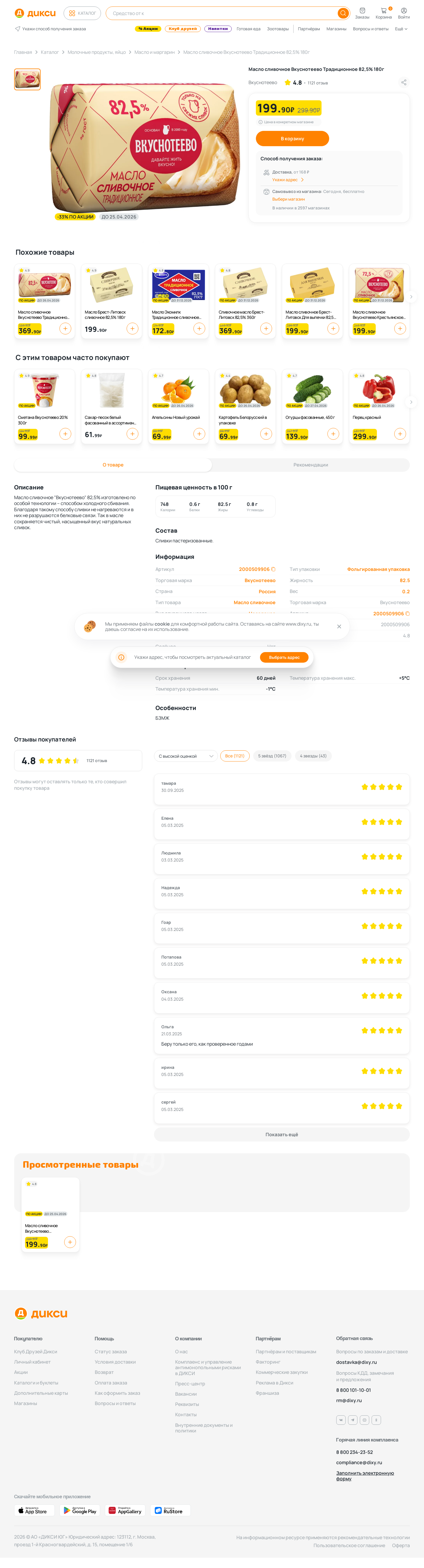Click the share icon next to the rating
This screenshot has height=1568, width=424.
(403, 82)
